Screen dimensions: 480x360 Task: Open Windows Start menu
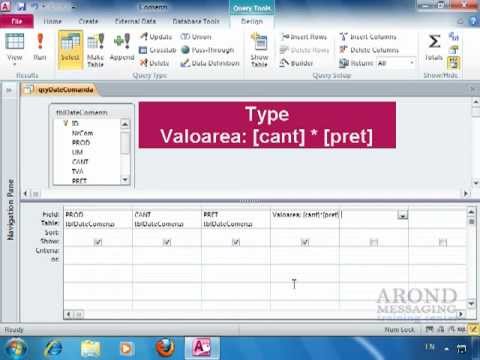(15, 348)
